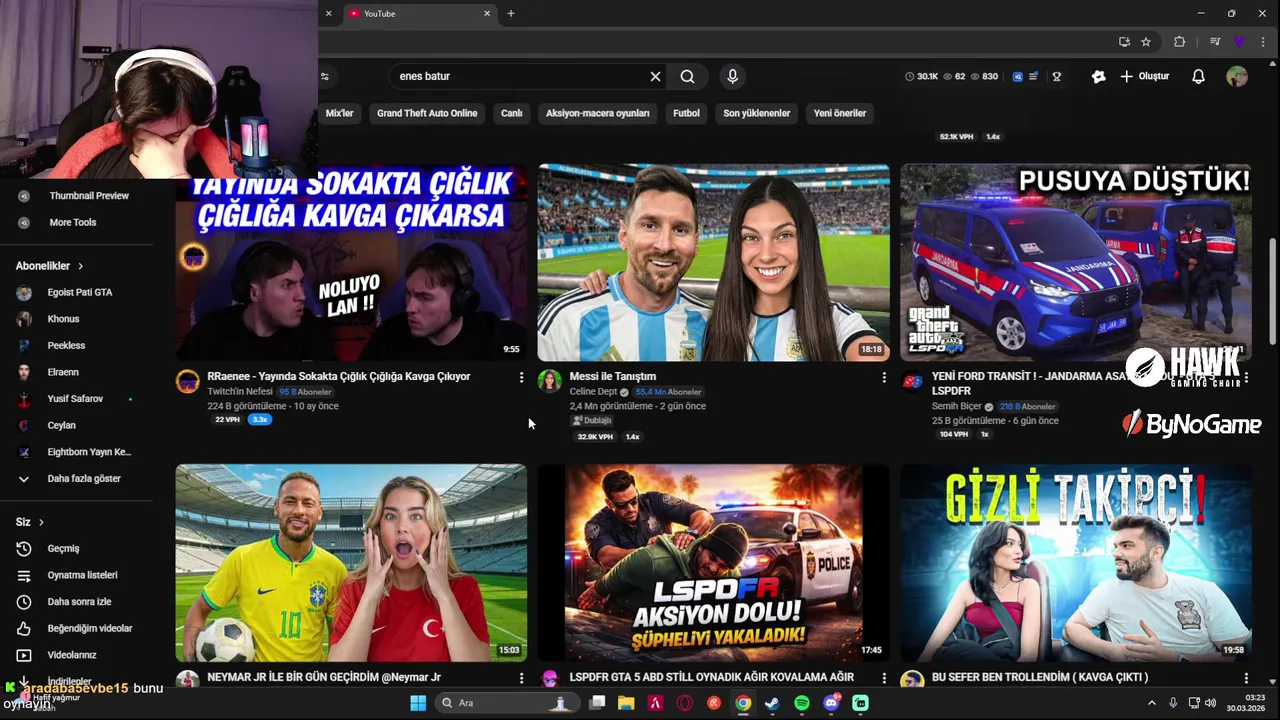Click the Twitch'in Nefesi channel avatar
The width and height of the screenshot is (1280, 720).
[188, 381]
